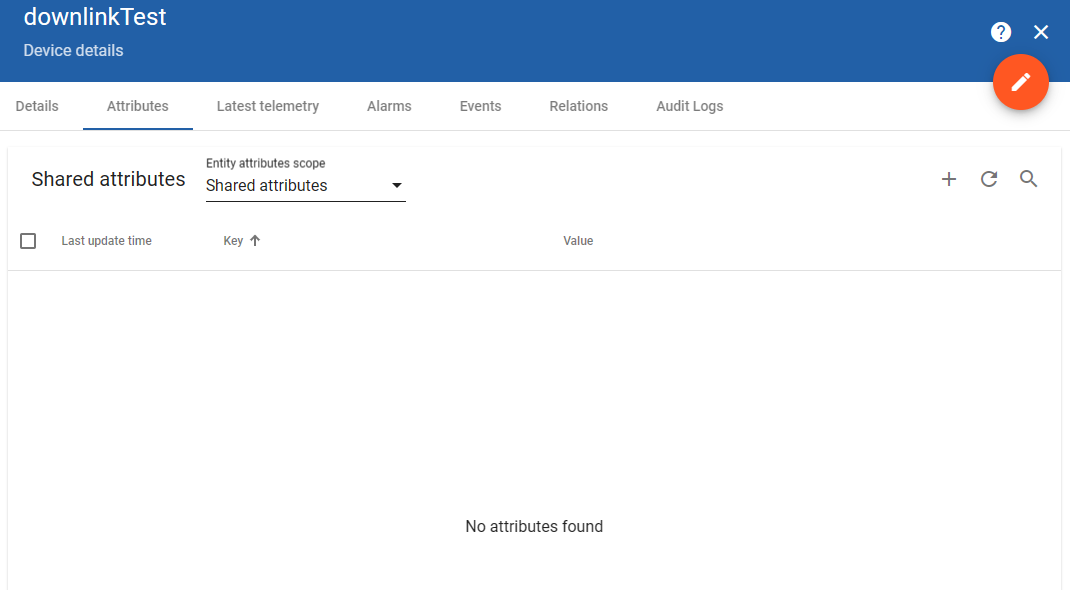
Task: Switch to the Latest telemetry tab
Action: point(267,106)
